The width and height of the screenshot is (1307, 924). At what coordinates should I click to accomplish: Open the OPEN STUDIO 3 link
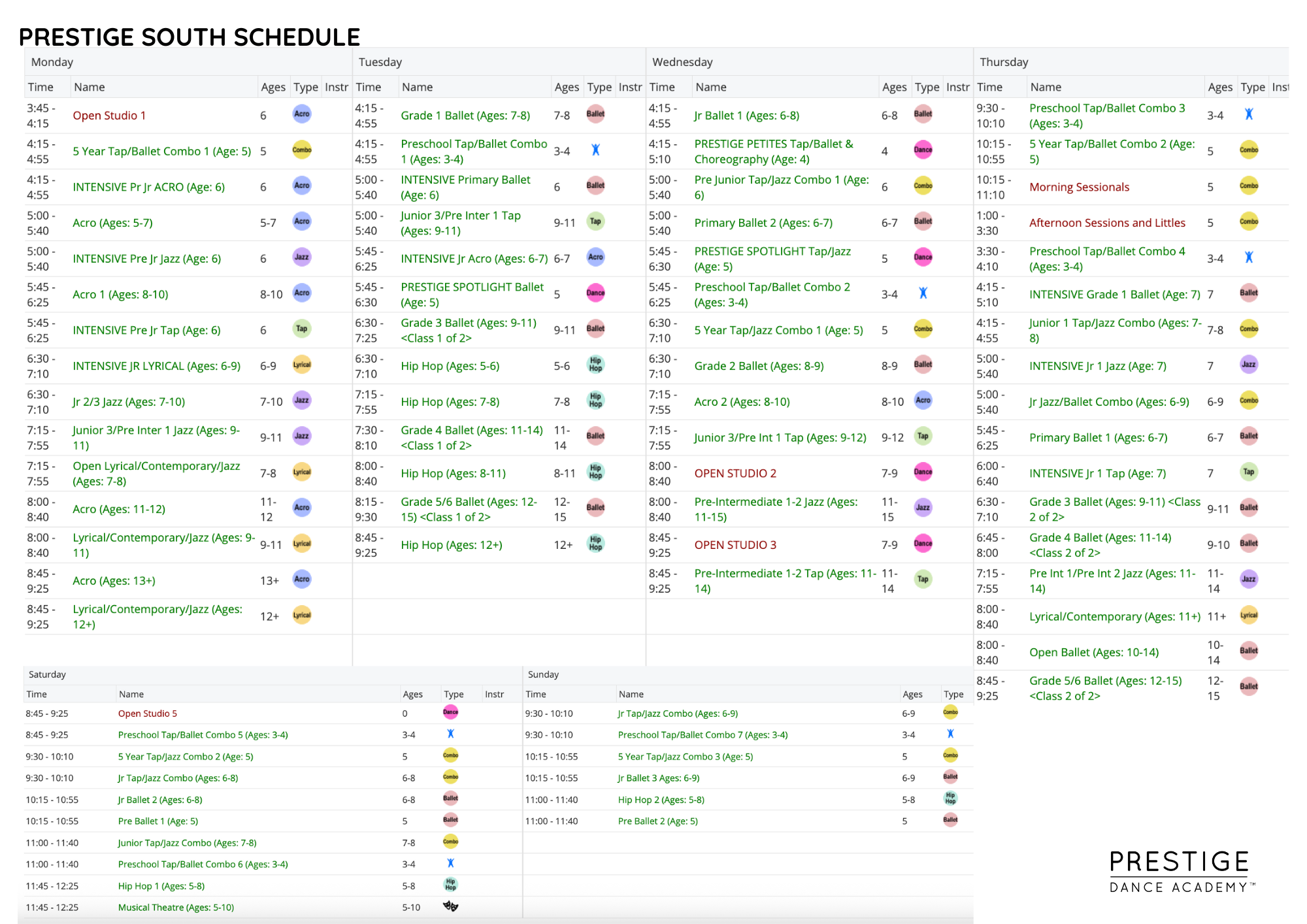735,545
